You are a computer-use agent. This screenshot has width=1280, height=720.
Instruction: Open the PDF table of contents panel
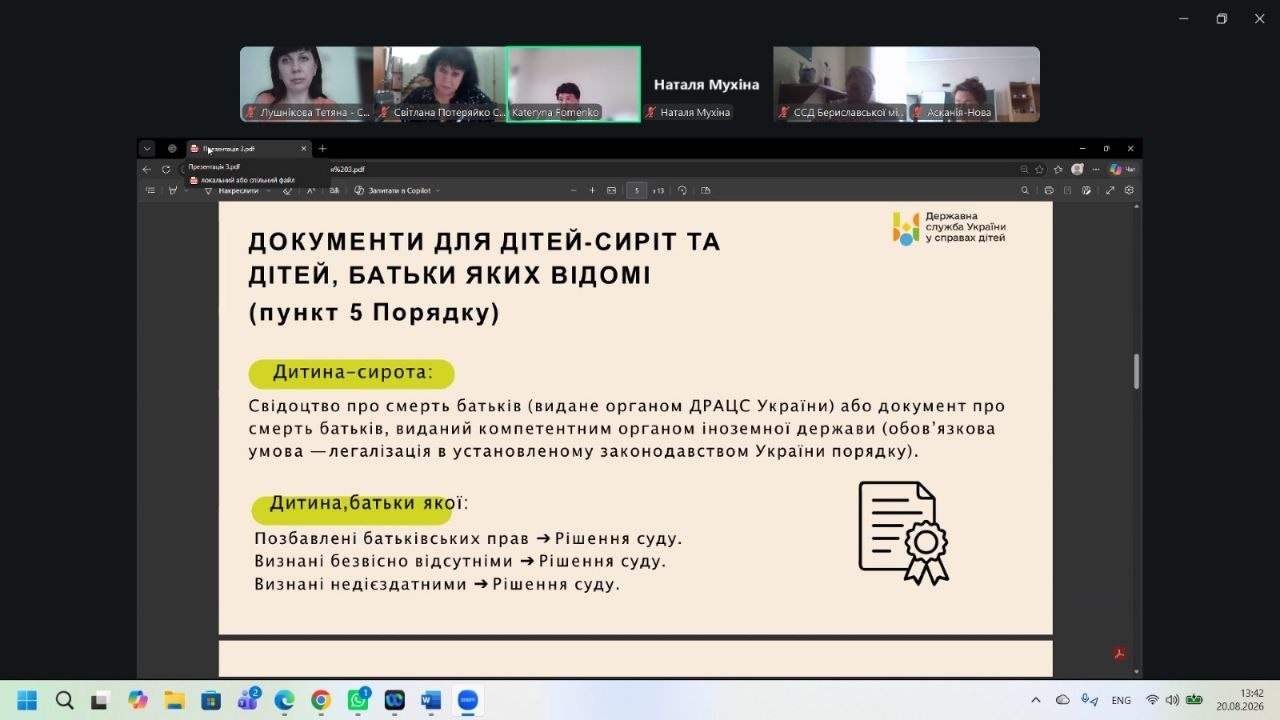150,190
